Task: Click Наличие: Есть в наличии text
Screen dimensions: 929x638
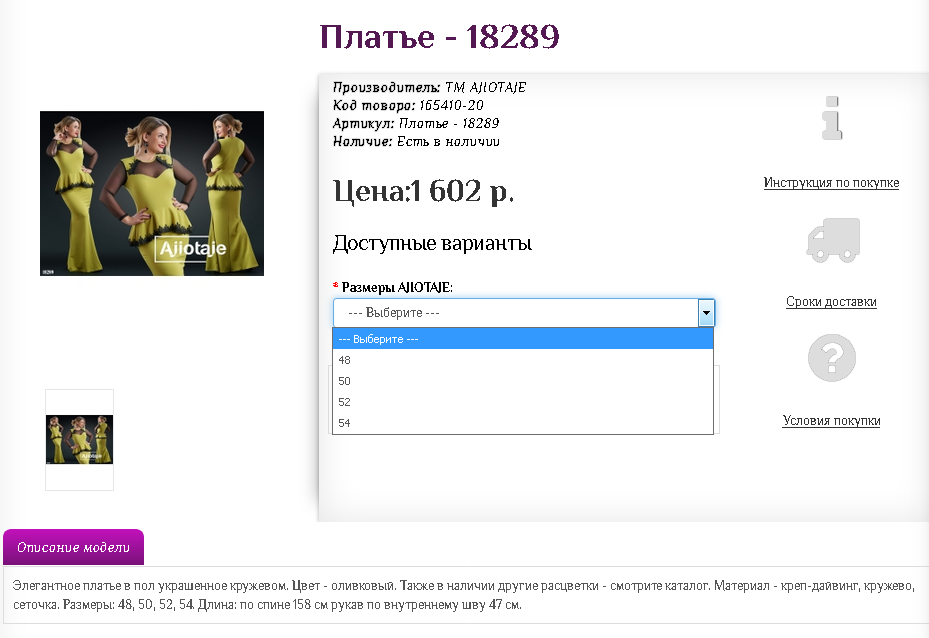Action: pyautogui.click(x=416, y=142)
